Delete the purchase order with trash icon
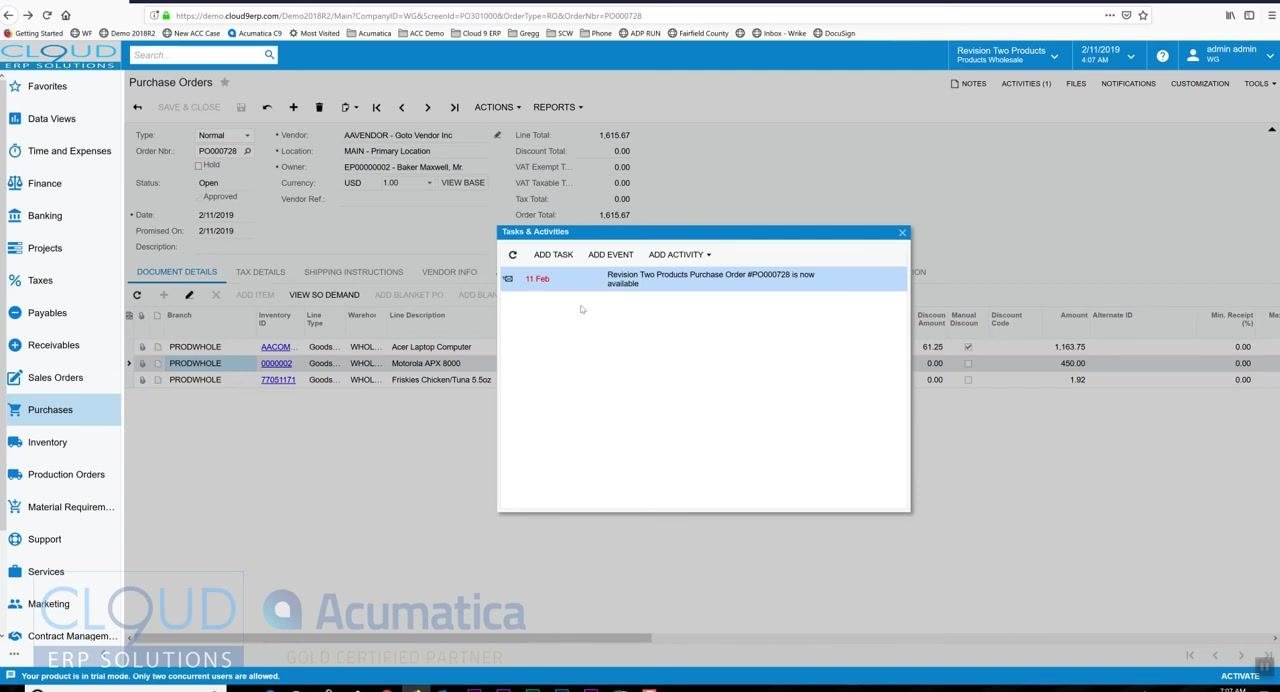Viewport: 1280px width, 692px height. [x=319, y=107]
